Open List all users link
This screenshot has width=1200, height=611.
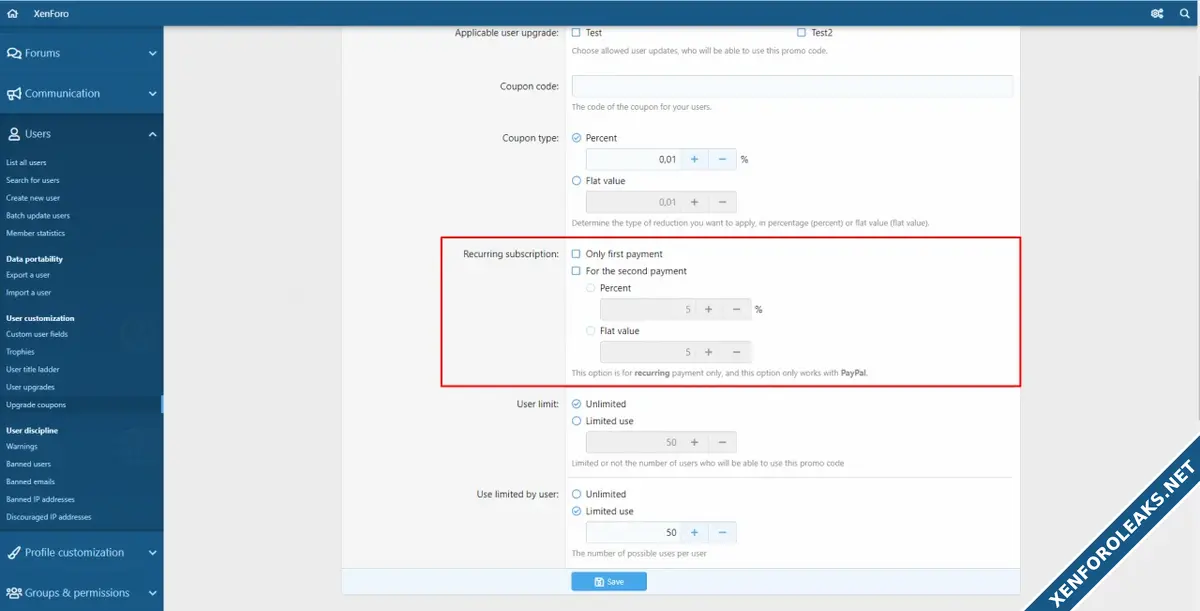pyautogui.click(x=26, y=163)
